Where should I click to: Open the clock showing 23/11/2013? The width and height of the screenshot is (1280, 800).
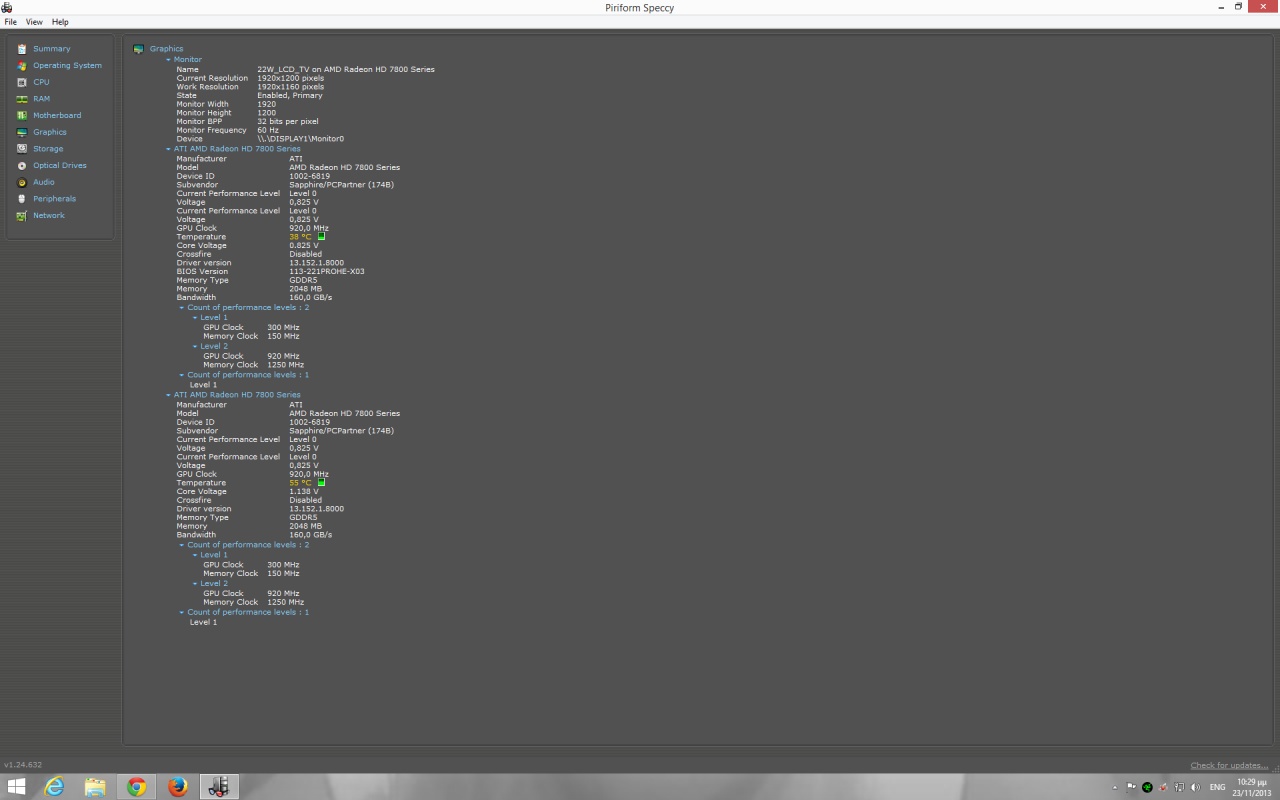pos(1250,787)
